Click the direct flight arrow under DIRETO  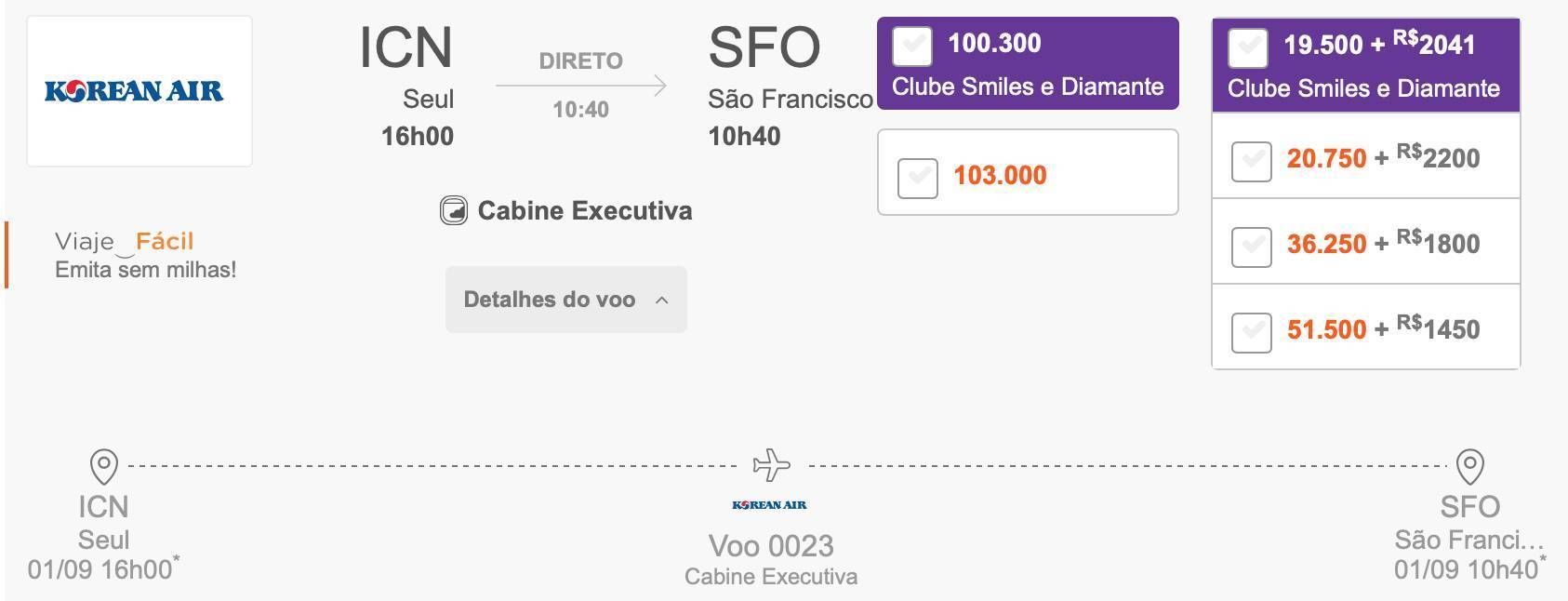(x=581, y=86)
